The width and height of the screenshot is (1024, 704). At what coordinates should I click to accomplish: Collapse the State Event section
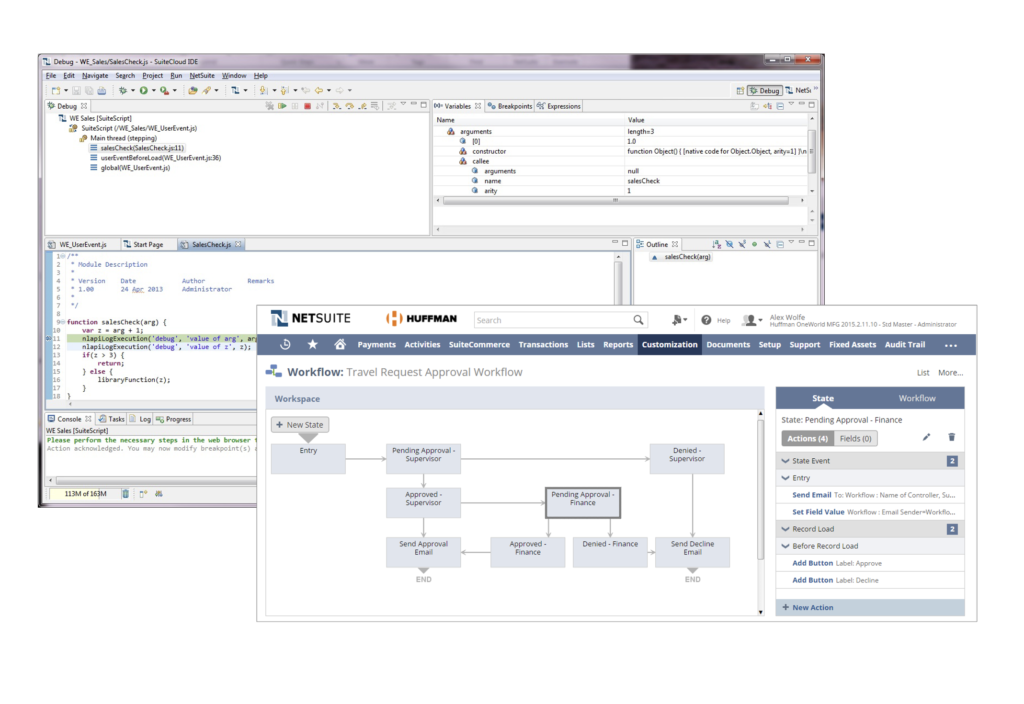pos(786,461)
